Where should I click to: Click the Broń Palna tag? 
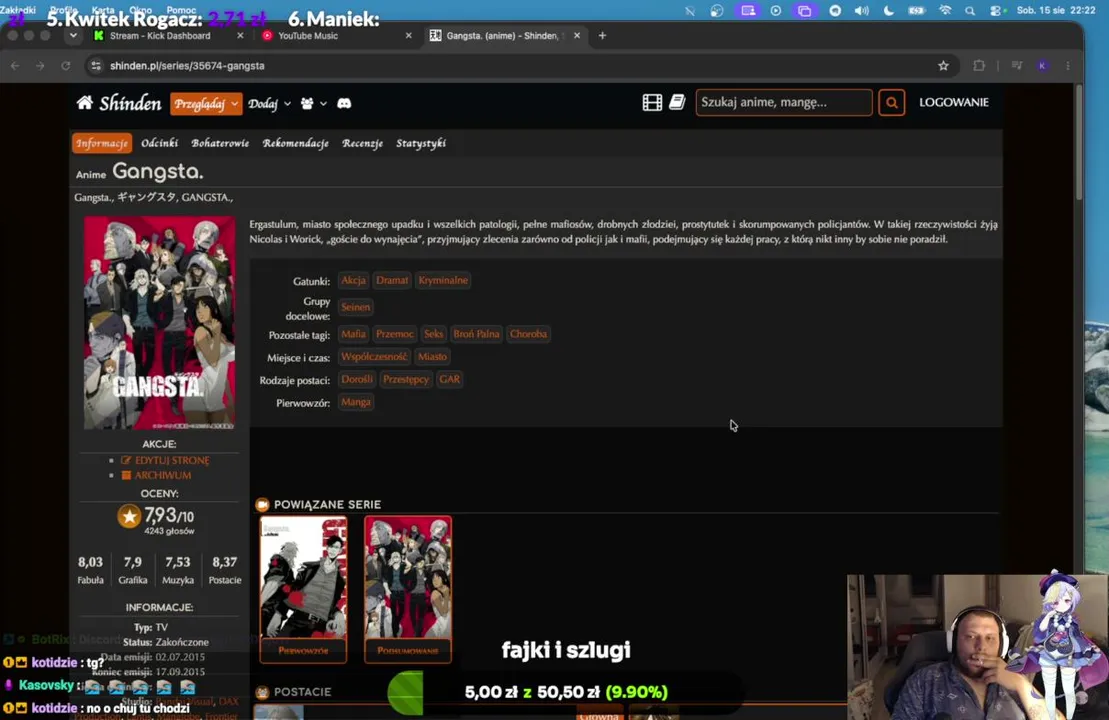[476, 334]
